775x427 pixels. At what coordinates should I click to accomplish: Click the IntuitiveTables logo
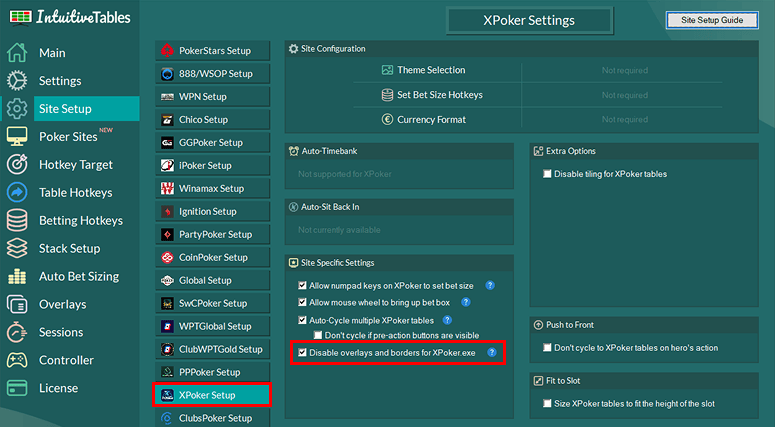[70, 17]
